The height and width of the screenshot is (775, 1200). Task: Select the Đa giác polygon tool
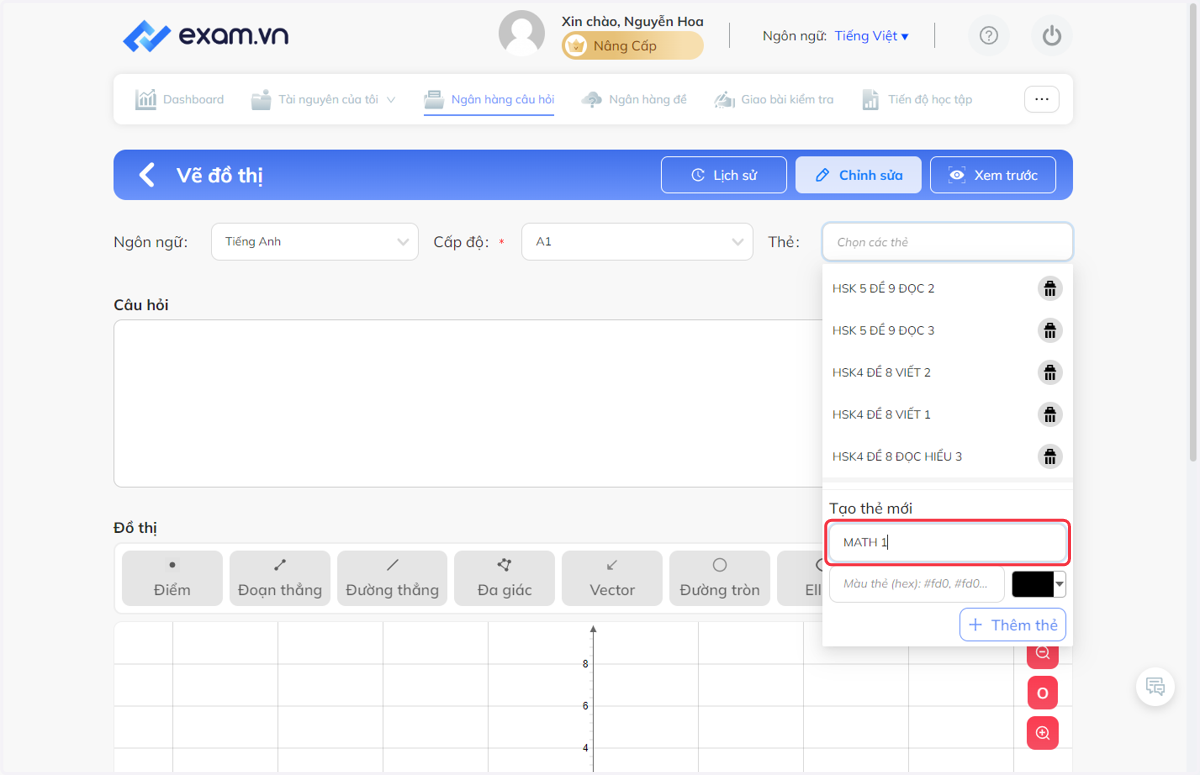504,578
